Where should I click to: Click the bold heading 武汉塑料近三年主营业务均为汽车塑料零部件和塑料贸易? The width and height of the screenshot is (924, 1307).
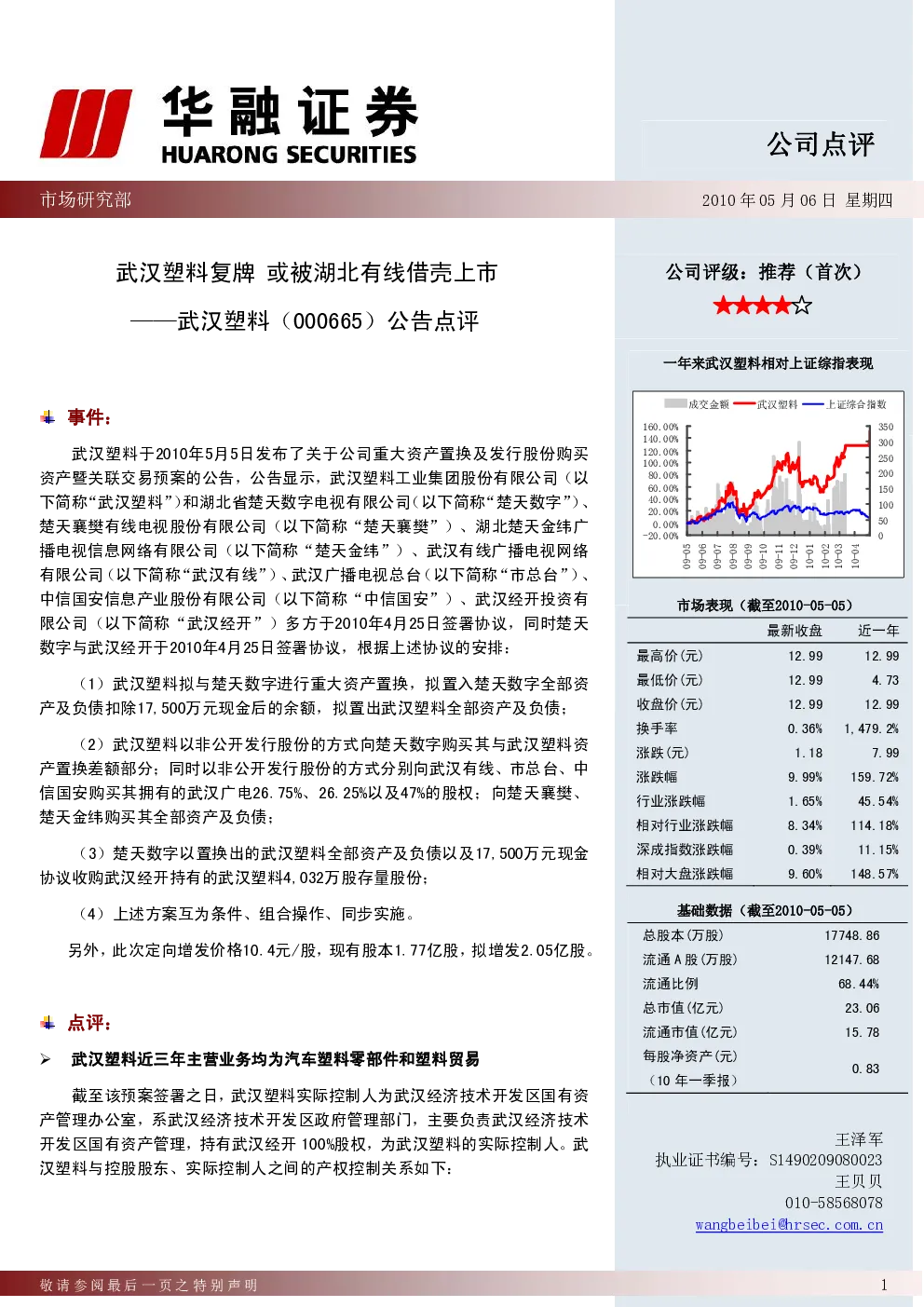point(276,1059)
